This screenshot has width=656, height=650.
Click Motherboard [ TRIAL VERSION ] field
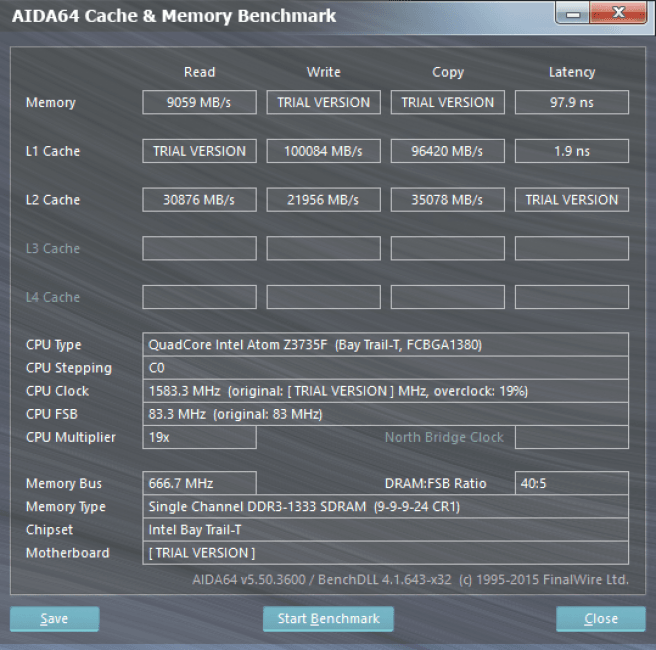[385, 553]
